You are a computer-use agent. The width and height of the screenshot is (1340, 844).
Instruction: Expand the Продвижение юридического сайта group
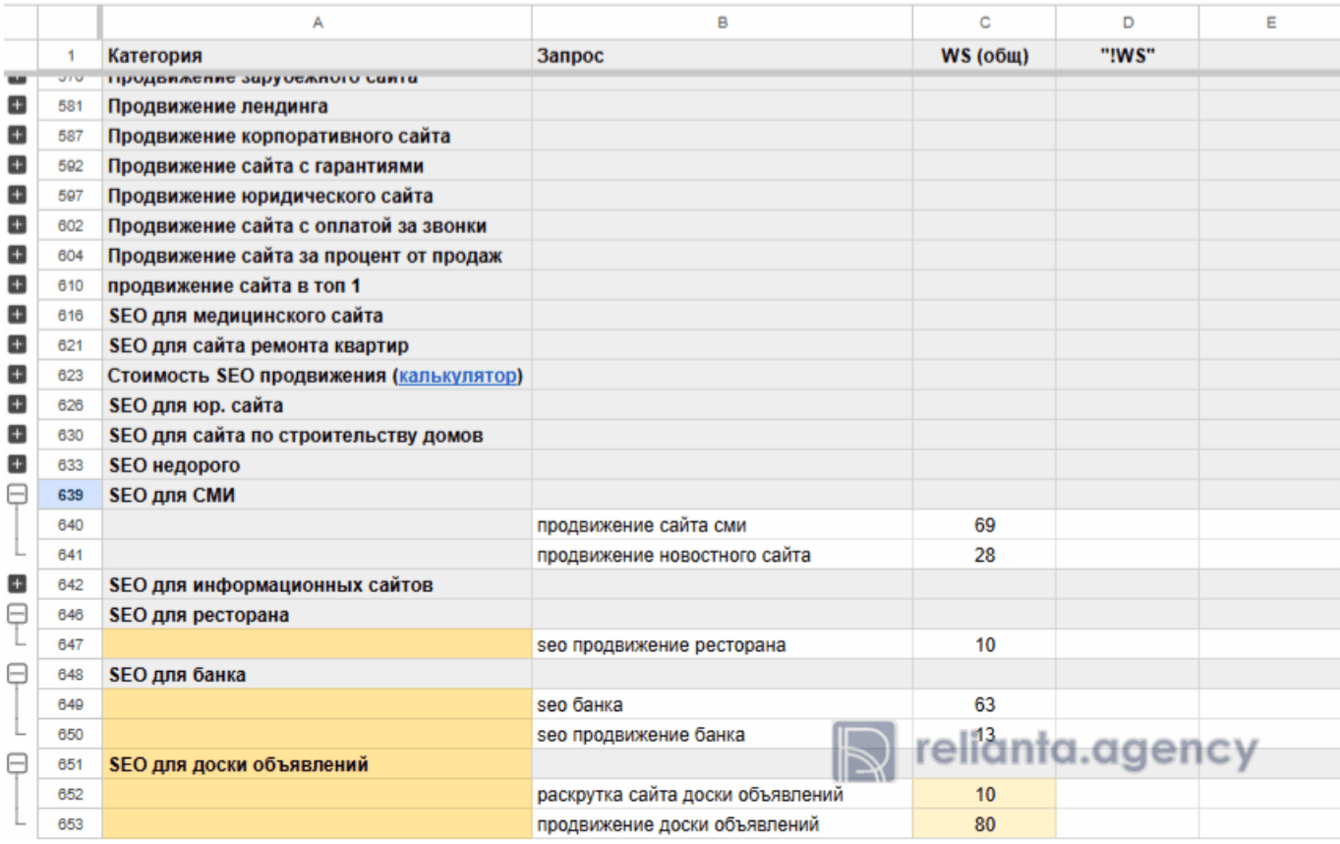click(16, 195)
